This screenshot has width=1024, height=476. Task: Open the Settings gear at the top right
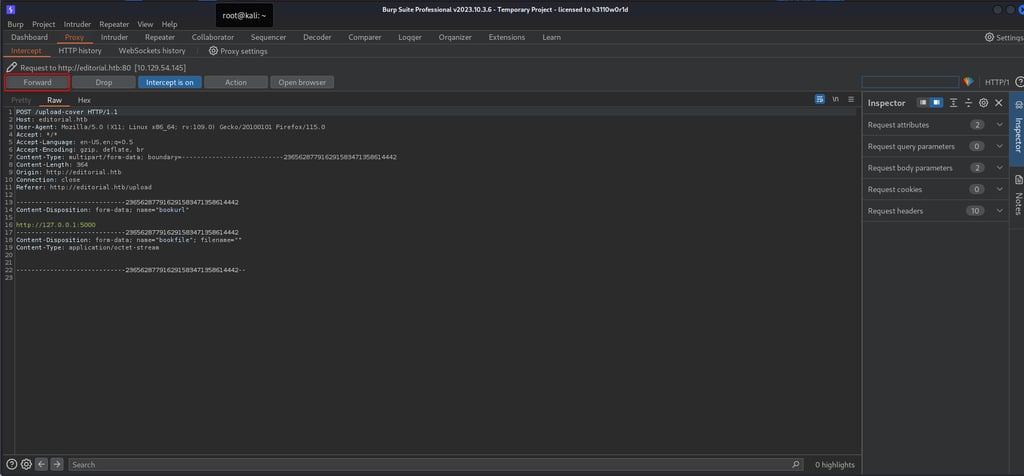tap(989, 37)
